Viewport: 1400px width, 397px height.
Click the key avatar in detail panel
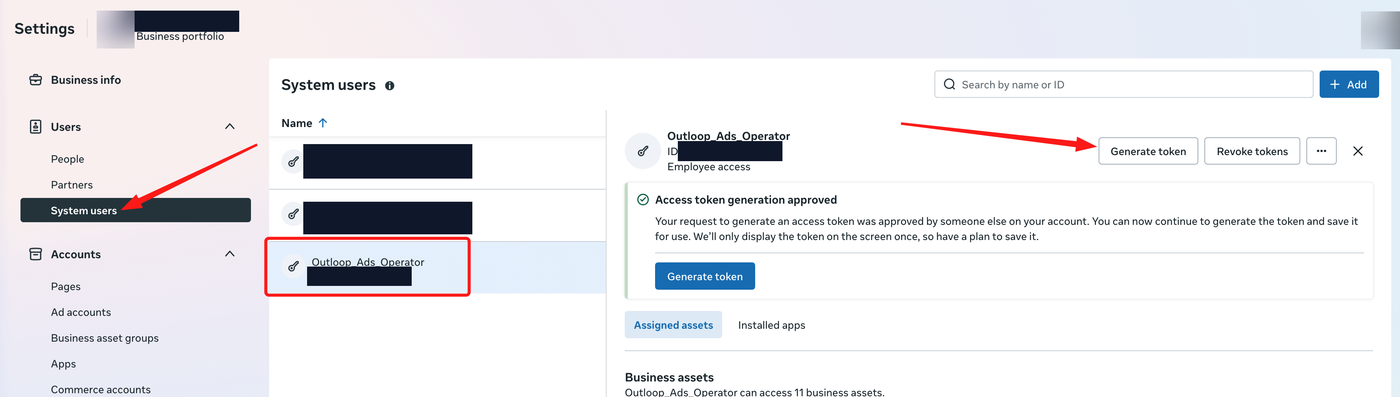tap(642, 151)
